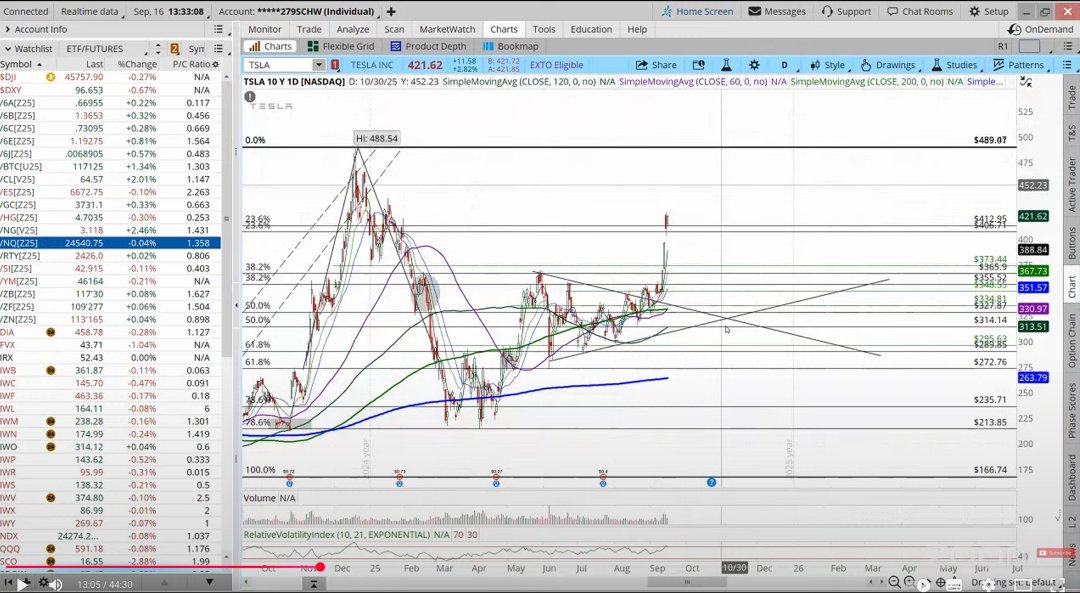
Task: Select the Bookmap subtab
Action: pos(510,46)
